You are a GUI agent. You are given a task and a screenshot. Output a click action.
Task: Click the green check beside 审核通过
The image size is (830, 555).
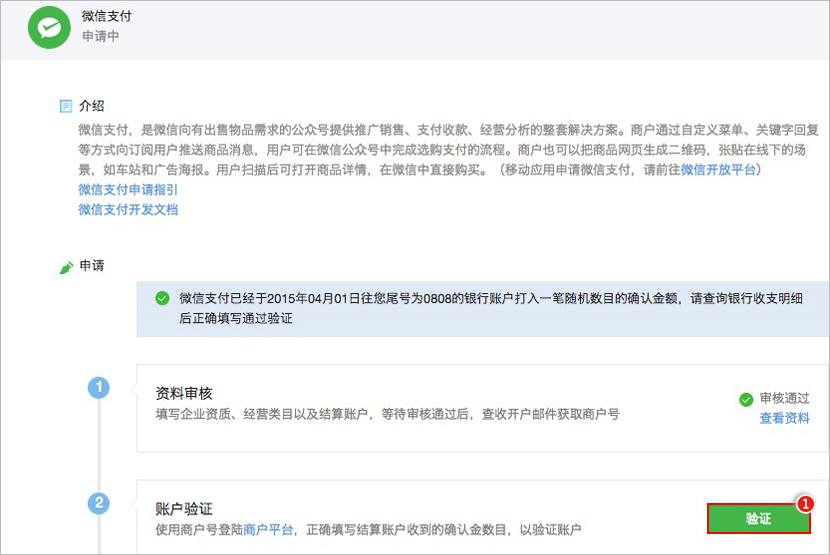coord(745,399)
